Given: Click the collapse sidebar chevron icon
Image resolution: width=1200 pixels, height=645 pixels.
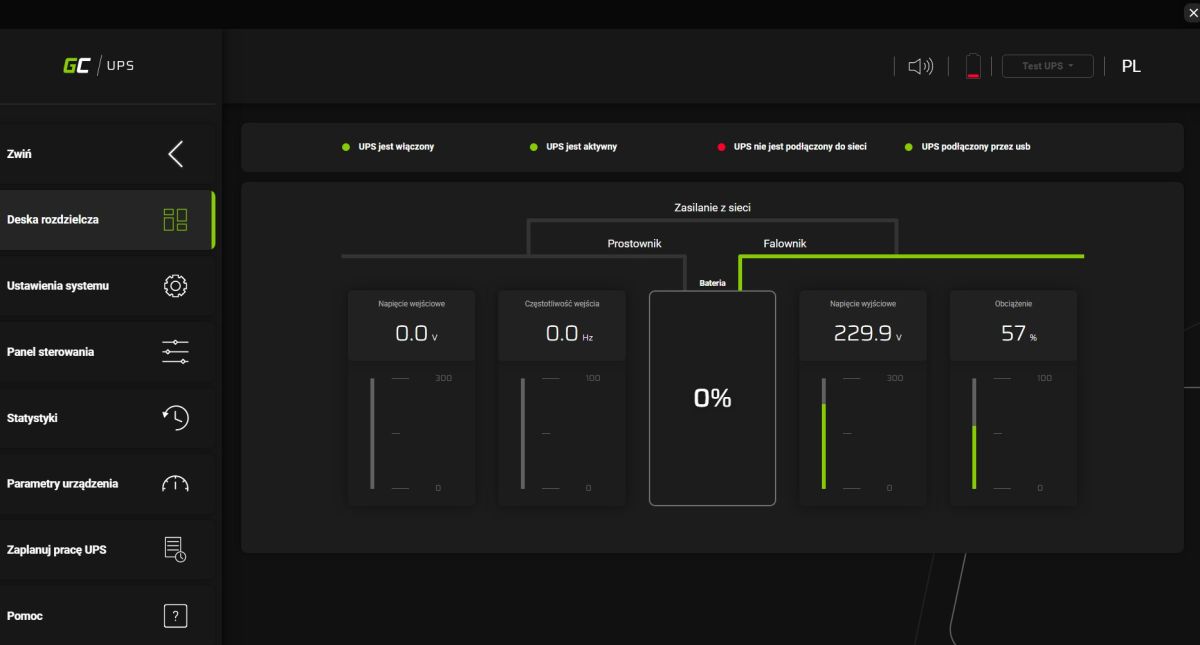Looking at the screenshot, I should [175, 154].
